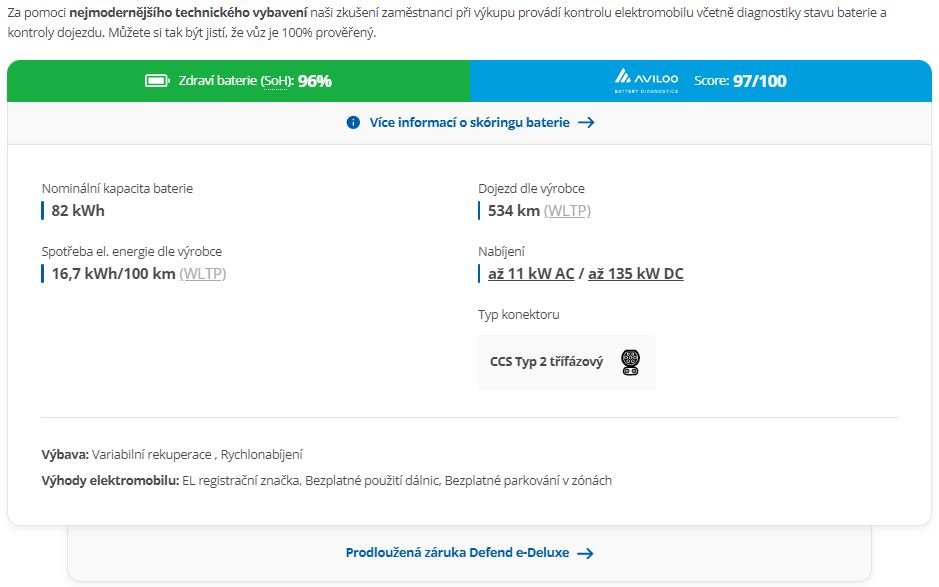Click the AVILOO Battery Diagnostics logo

point(646,81)
